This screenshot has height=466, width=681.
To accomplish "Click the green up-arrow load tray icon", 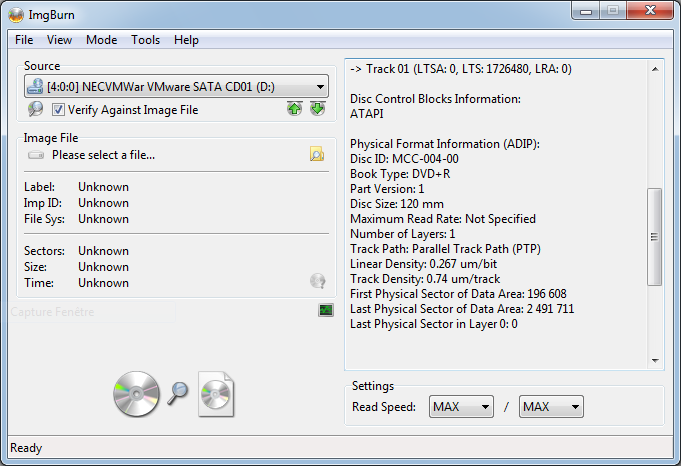I will [294, 109].
